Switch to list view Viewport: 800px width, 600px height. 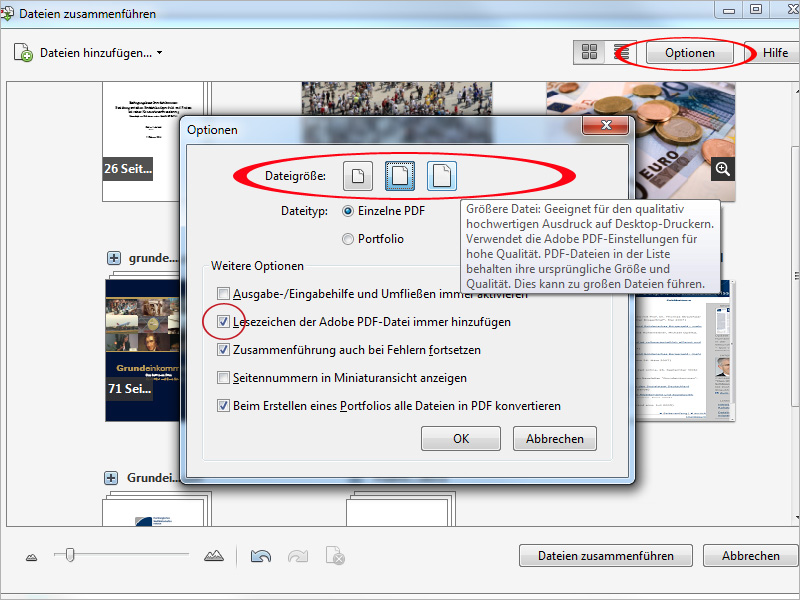[x=621, y=52]
